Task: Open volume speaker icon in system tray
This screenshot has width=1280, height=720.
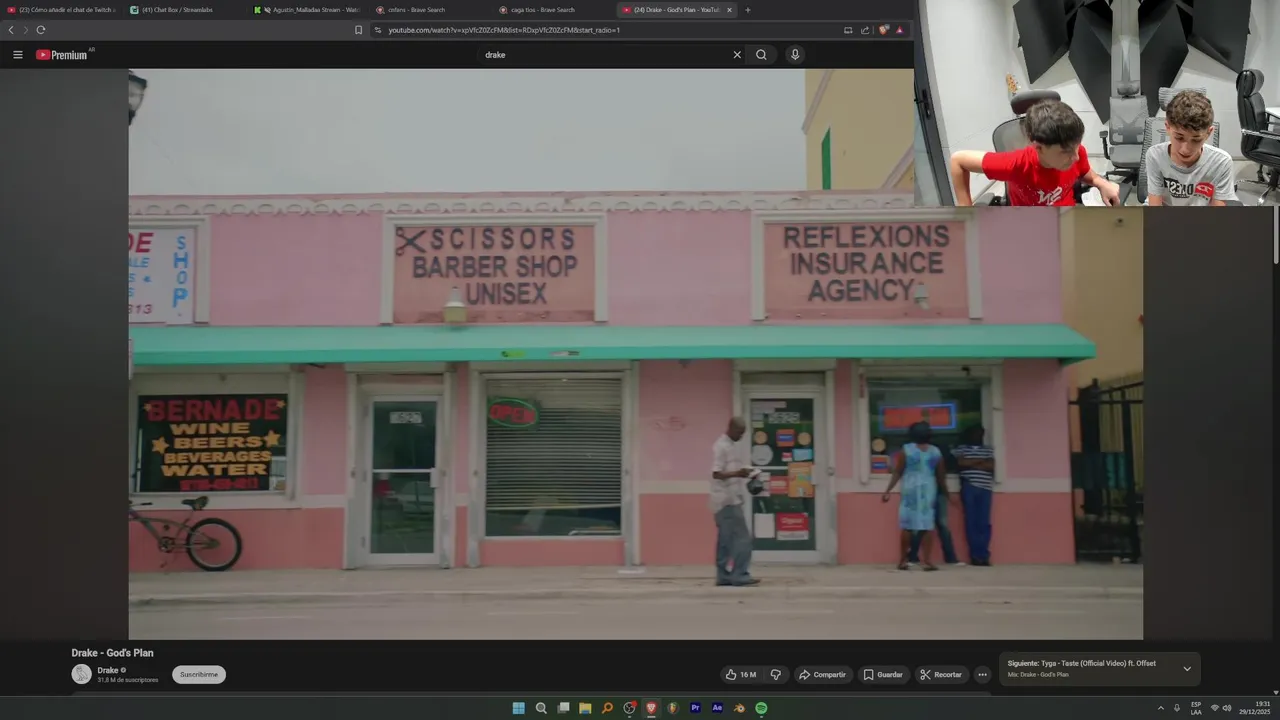Action: (1227, 708)
